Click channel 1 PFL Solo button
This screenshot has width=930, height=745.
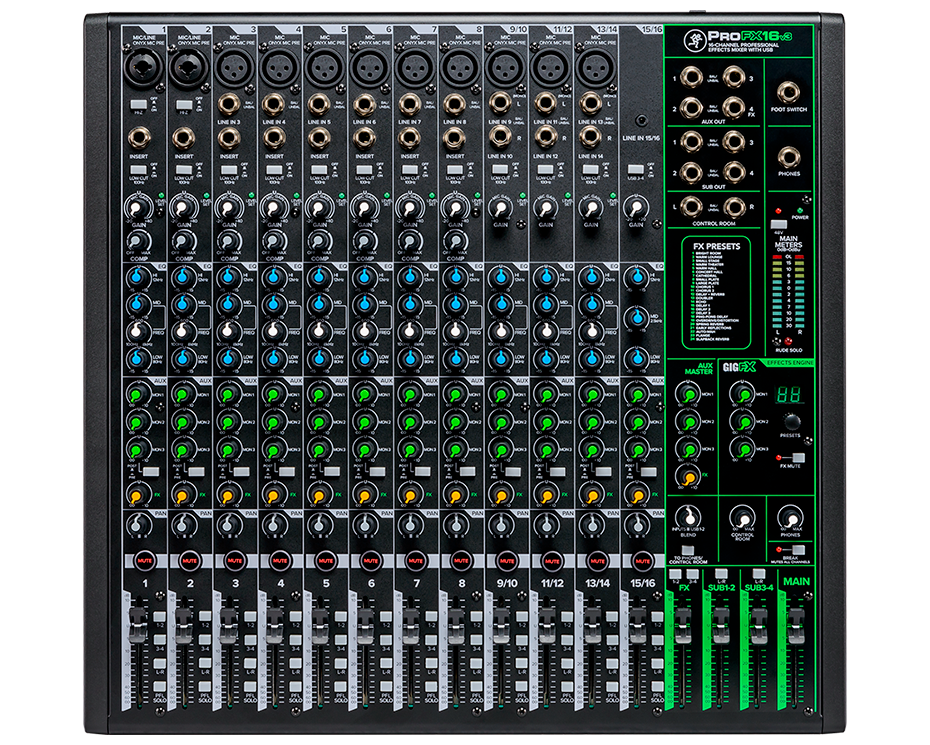(x=159, y=686)
